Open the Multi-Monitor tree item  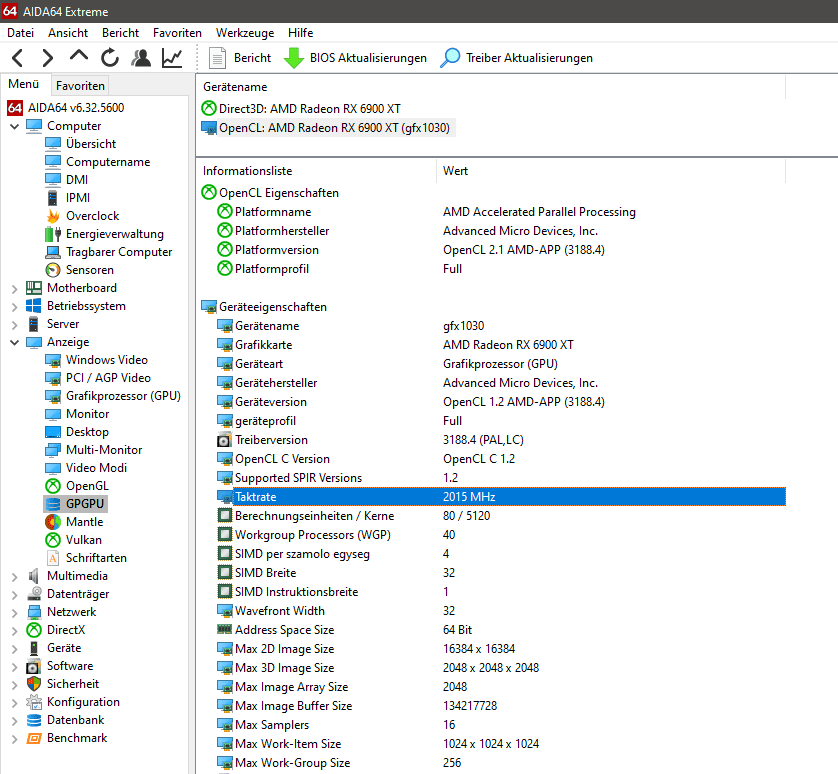[x=104, y=450]
